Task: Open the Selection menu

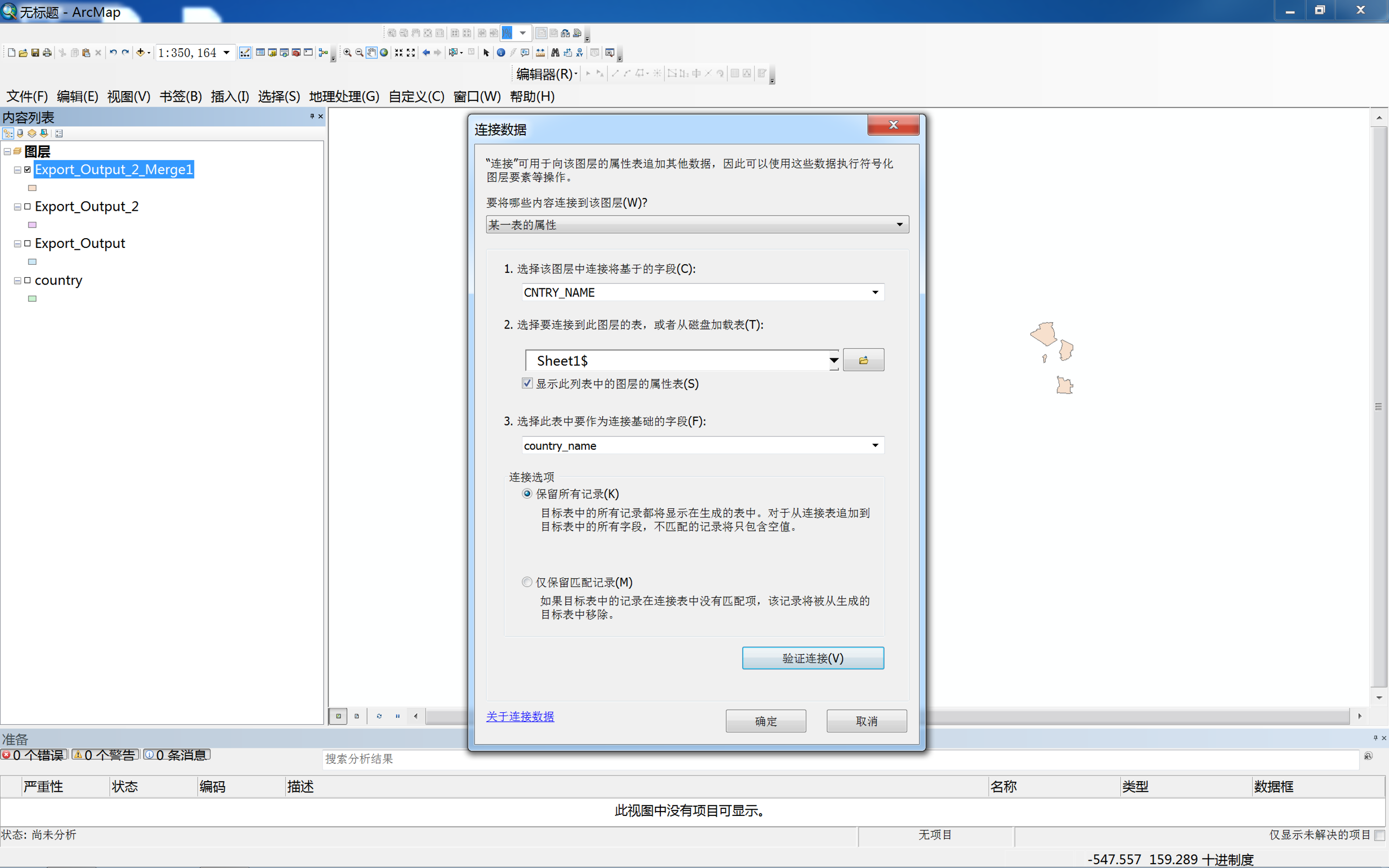Action: click(278, 96)
